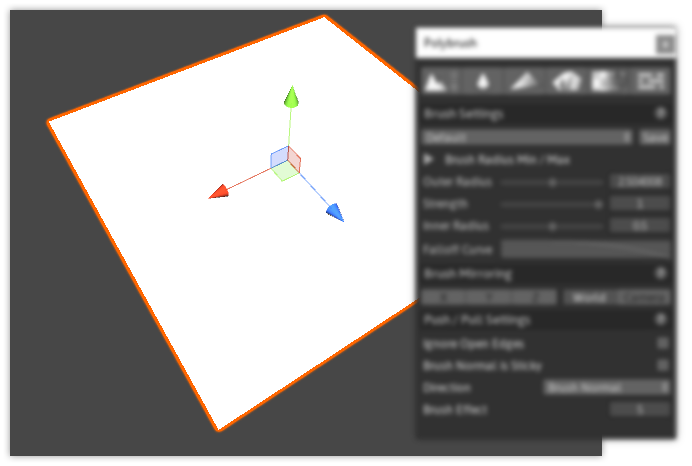The width and height of the screenshot is (692, 466).
Task: Enable the Ignore Open Edges checkbox
Action: 661,343
